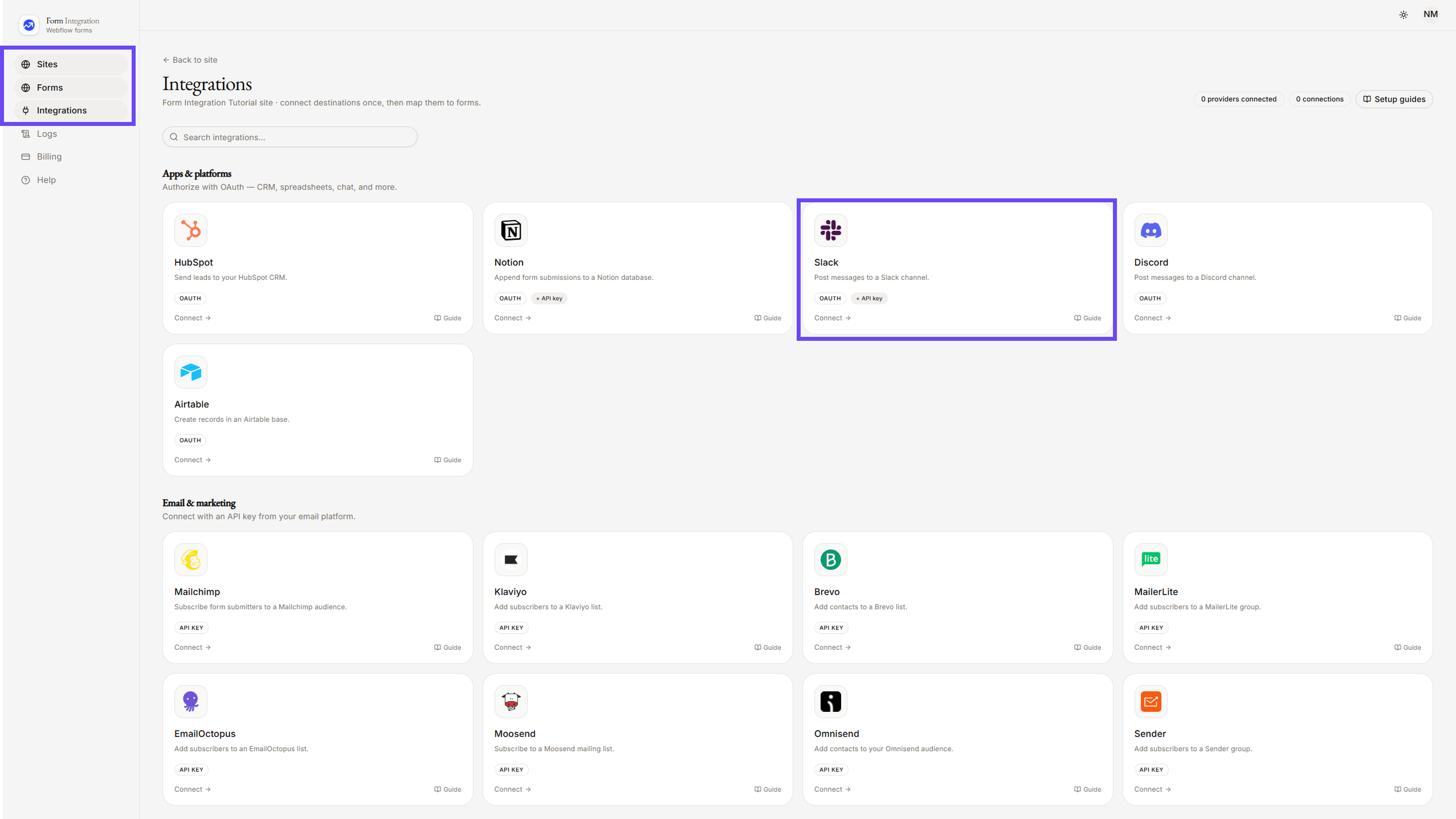Click the '+ API key' tag on Notion

[549, 299]
